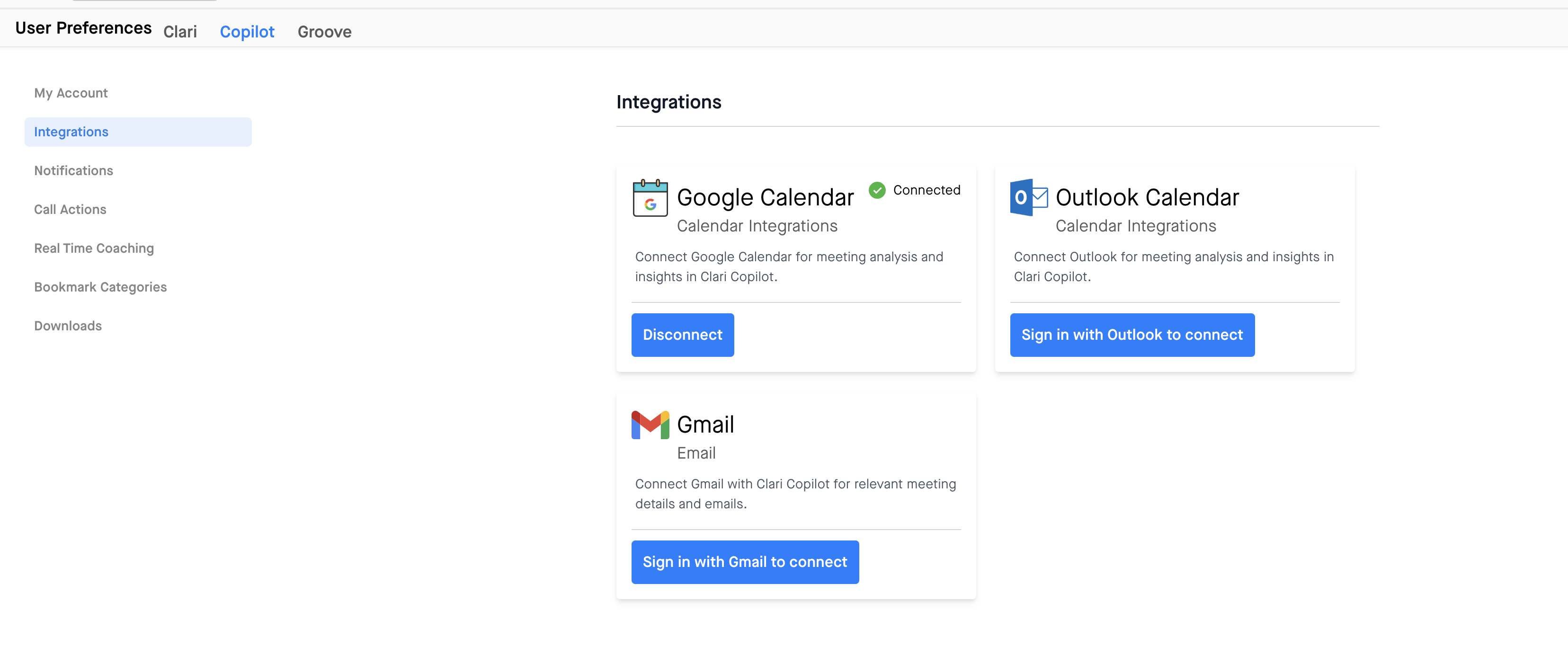Switch to the Groove tab
Screen dimensions: 1568x655
(x=324, y=32)
